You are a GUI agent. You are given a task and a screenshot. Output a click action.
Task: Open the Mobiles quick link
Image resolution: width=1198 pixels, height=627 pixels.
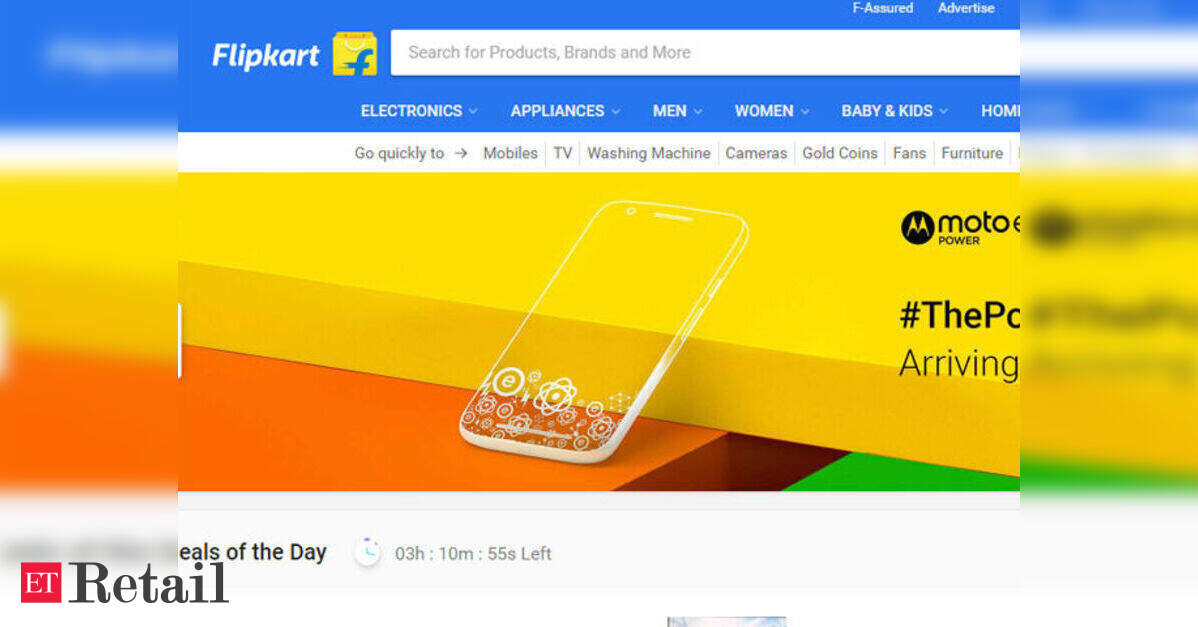(x=510, y=154)
